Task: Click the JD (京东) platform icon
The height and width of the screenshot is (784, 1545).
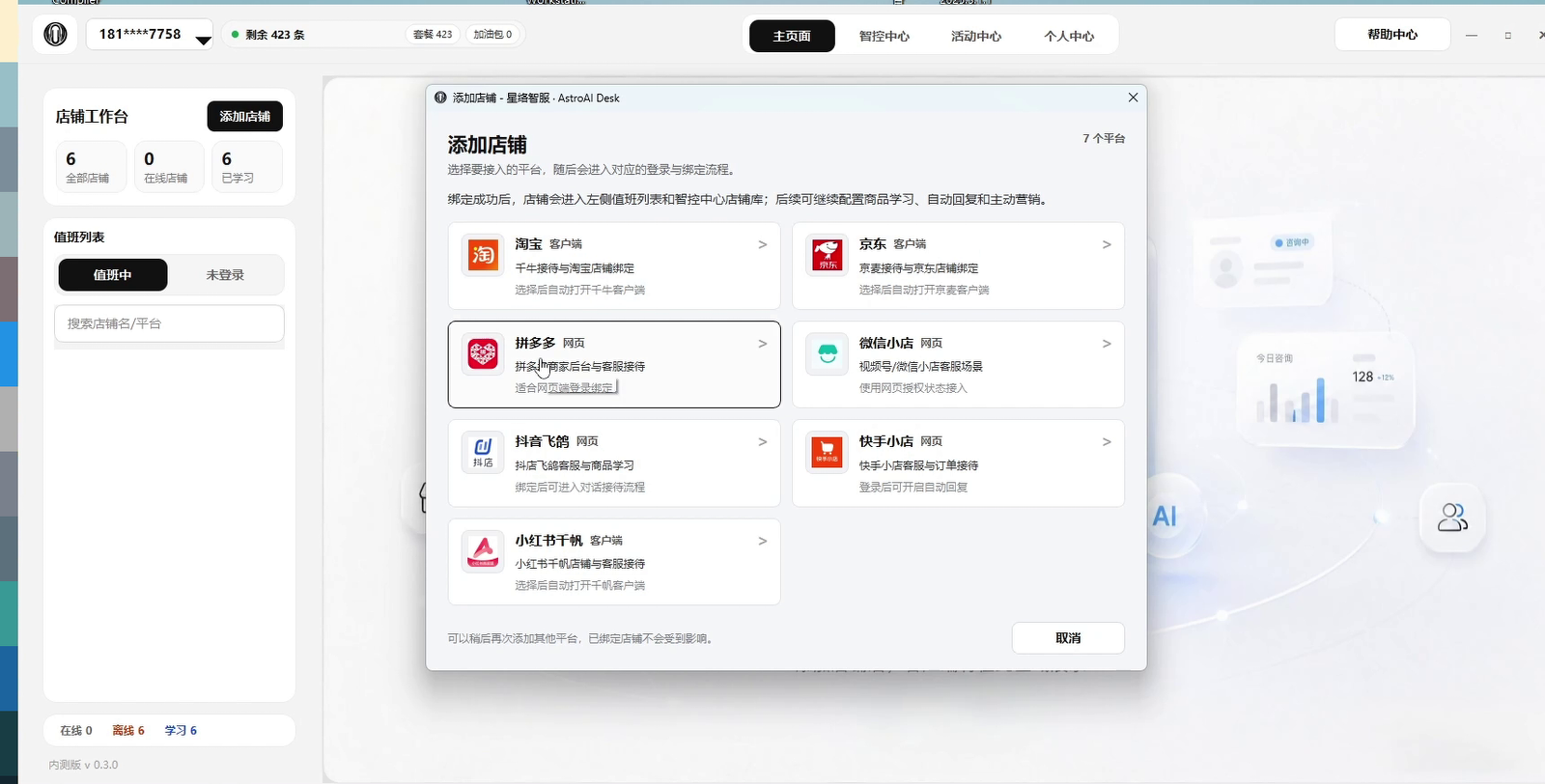Action: [x=827, y=255]
